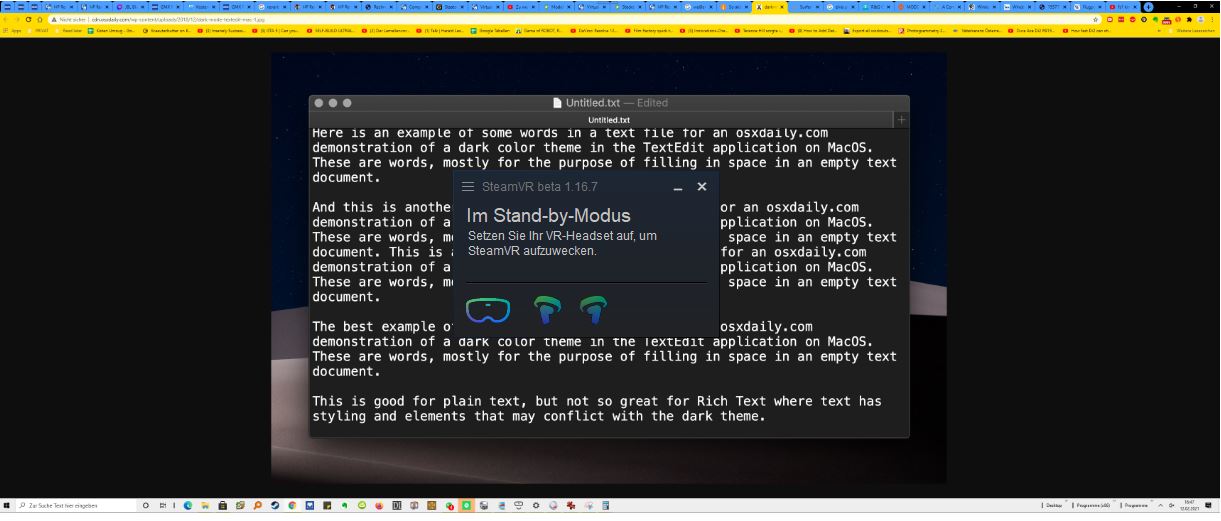This screenshot has width=1221, height=521.
Task: Bookmark this page with the star icon
Action: coord(1095,19)
